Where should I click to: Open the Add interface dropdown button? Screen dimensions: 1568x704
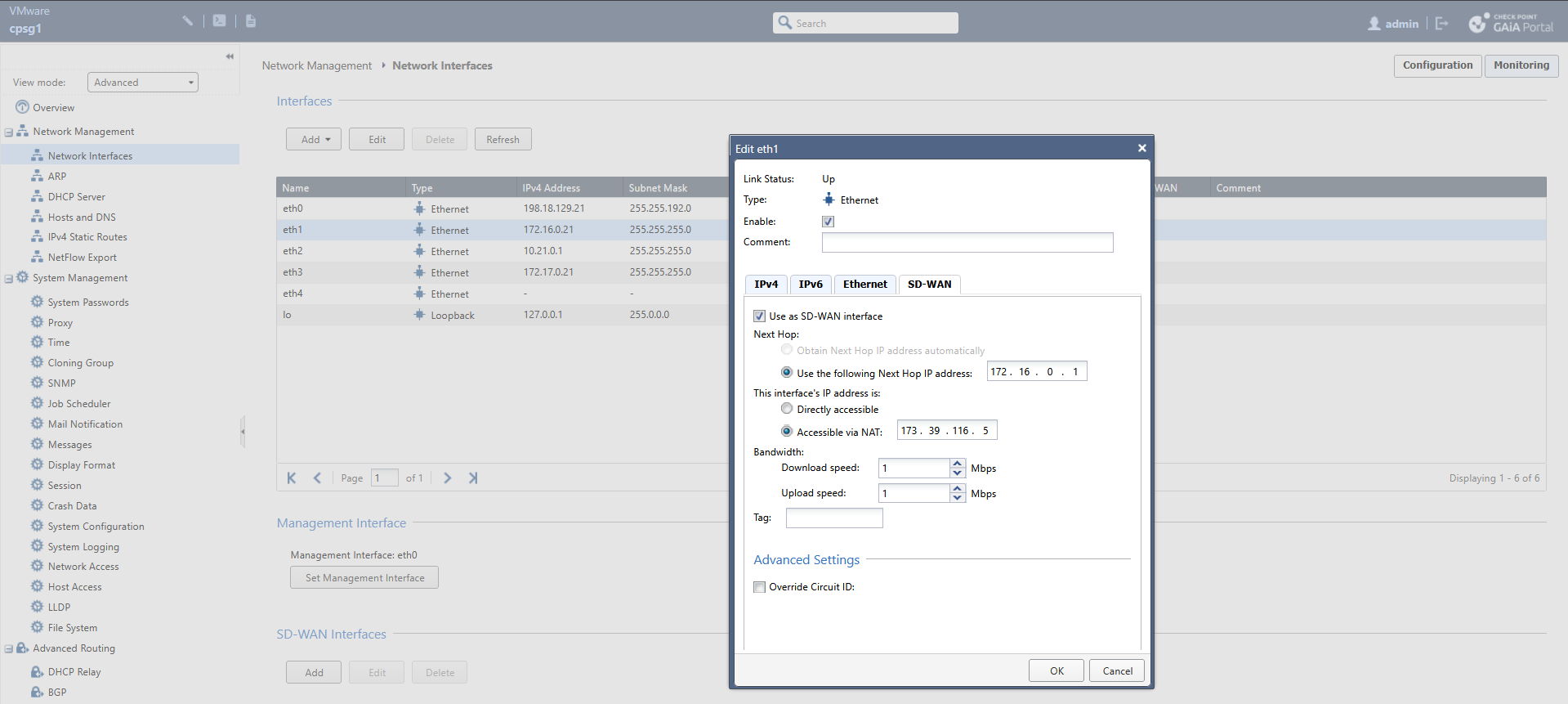(314, 140)
